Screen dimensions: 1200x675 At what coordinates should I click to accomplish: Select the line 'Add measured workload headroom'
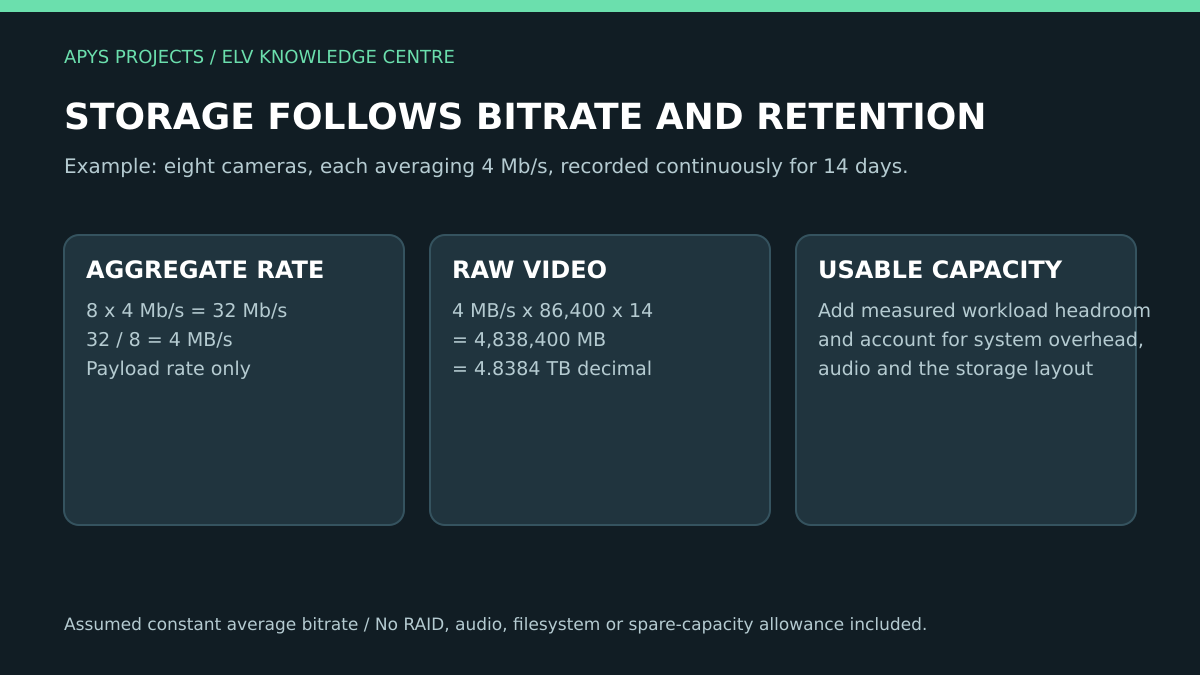[984, 311]
